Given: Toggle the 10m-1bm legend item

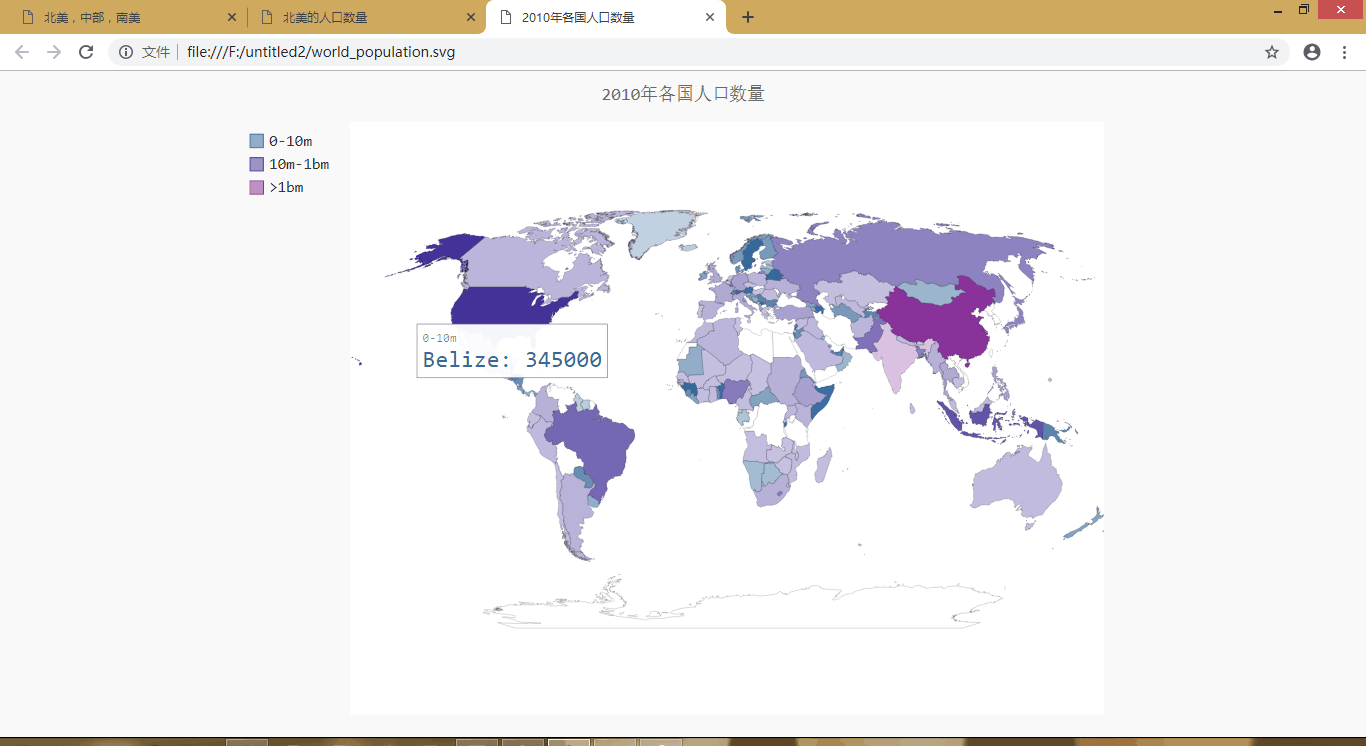Looking at the screenshot, I should click(x=297, y=163).
